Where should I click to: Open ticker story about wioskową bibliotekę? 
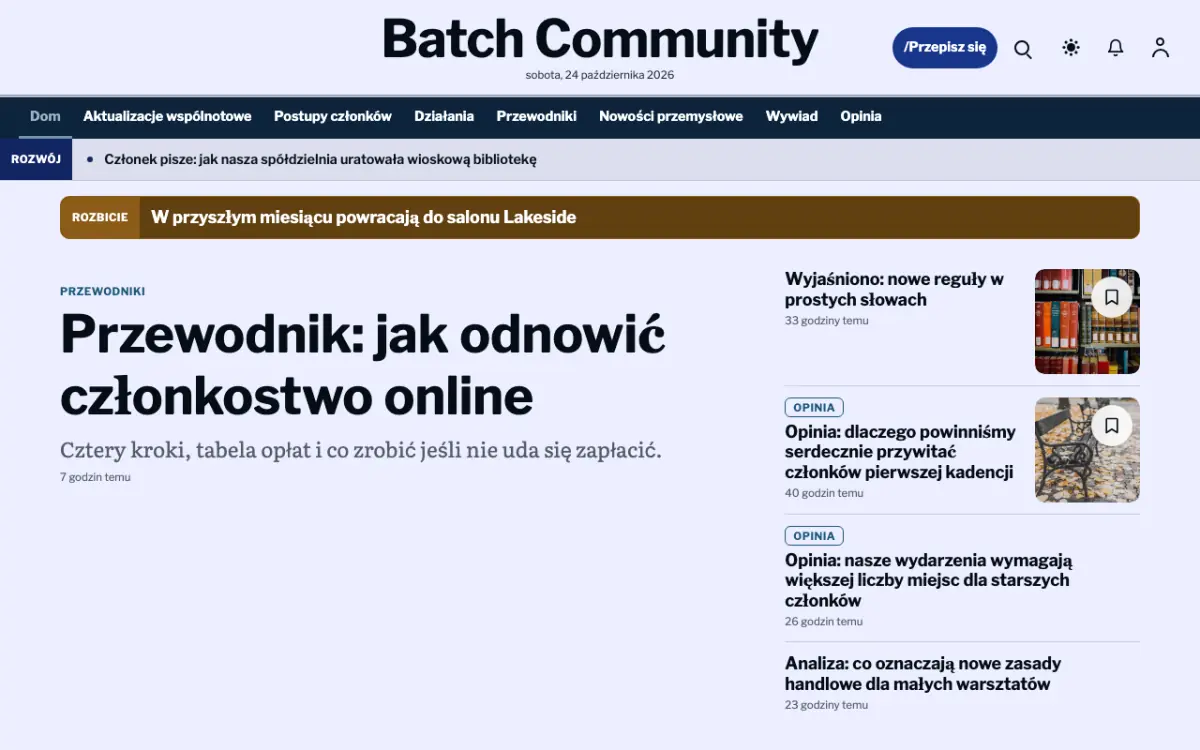point(320,159)
